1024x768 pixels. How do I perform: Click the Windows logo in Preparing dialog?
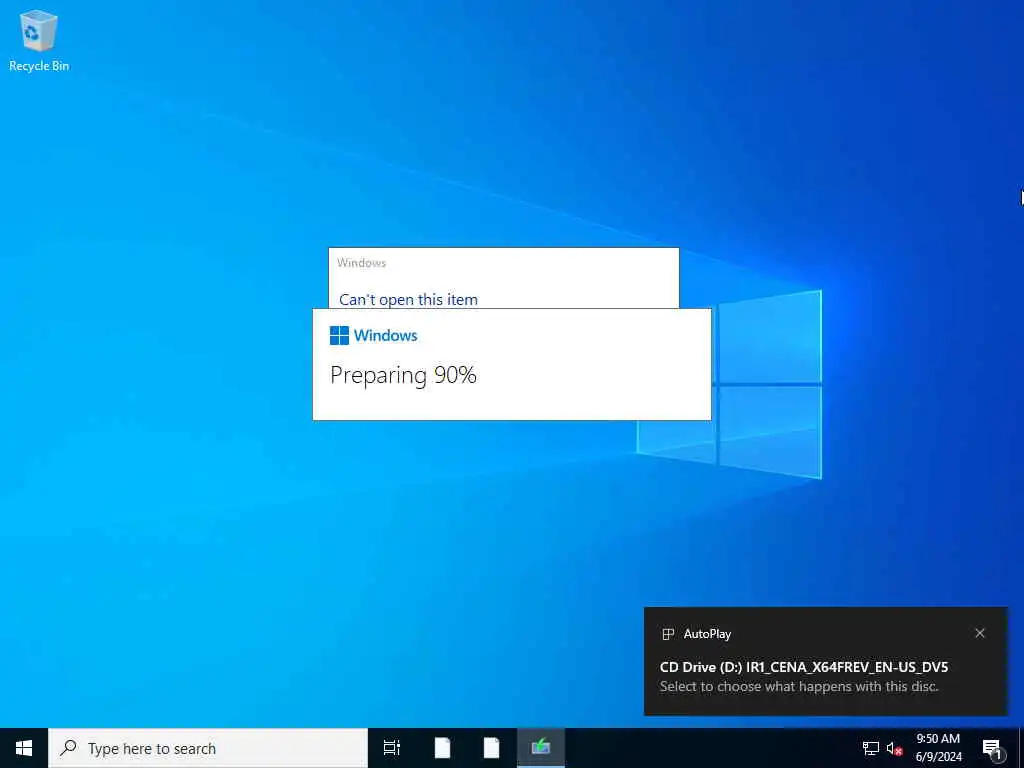point(340,335)
